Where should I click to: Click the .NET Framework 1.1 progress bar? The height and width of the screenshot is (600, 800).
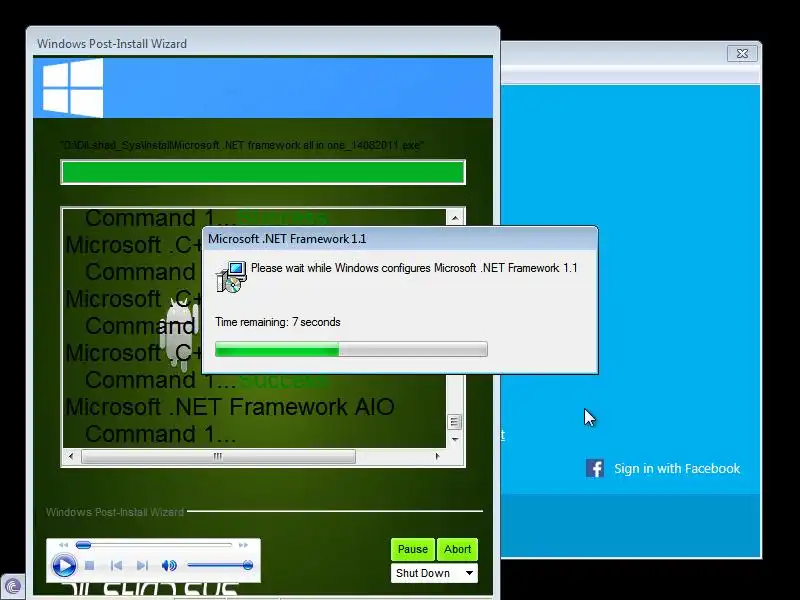(x=351, y=349)
